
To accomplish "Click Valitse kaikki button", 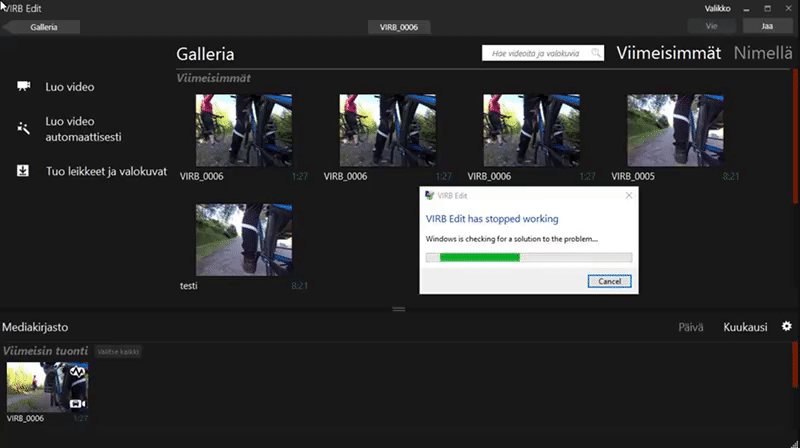I will 118,352.
